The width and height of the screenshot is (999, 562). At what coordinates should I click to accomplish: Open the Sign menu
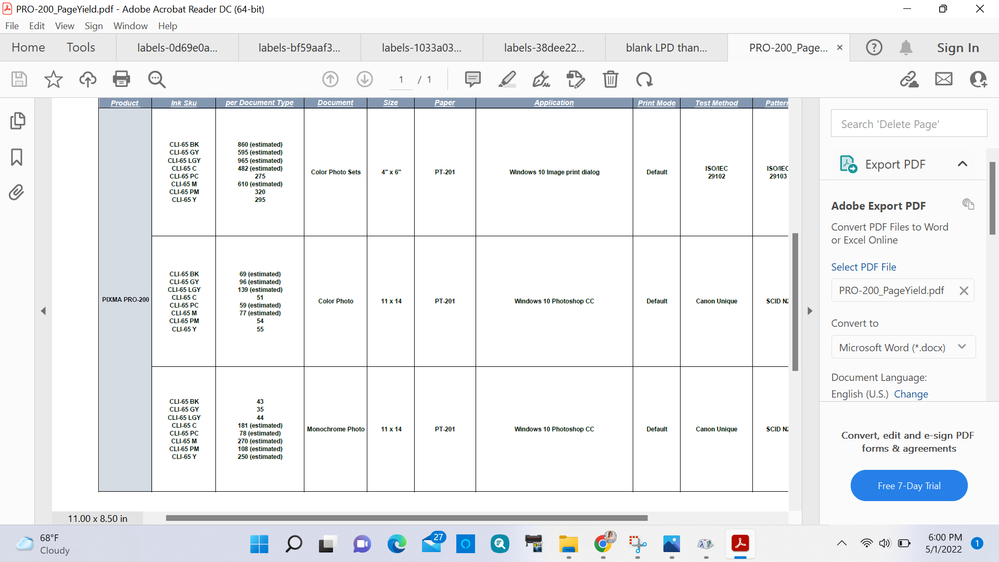coord(94,26)
